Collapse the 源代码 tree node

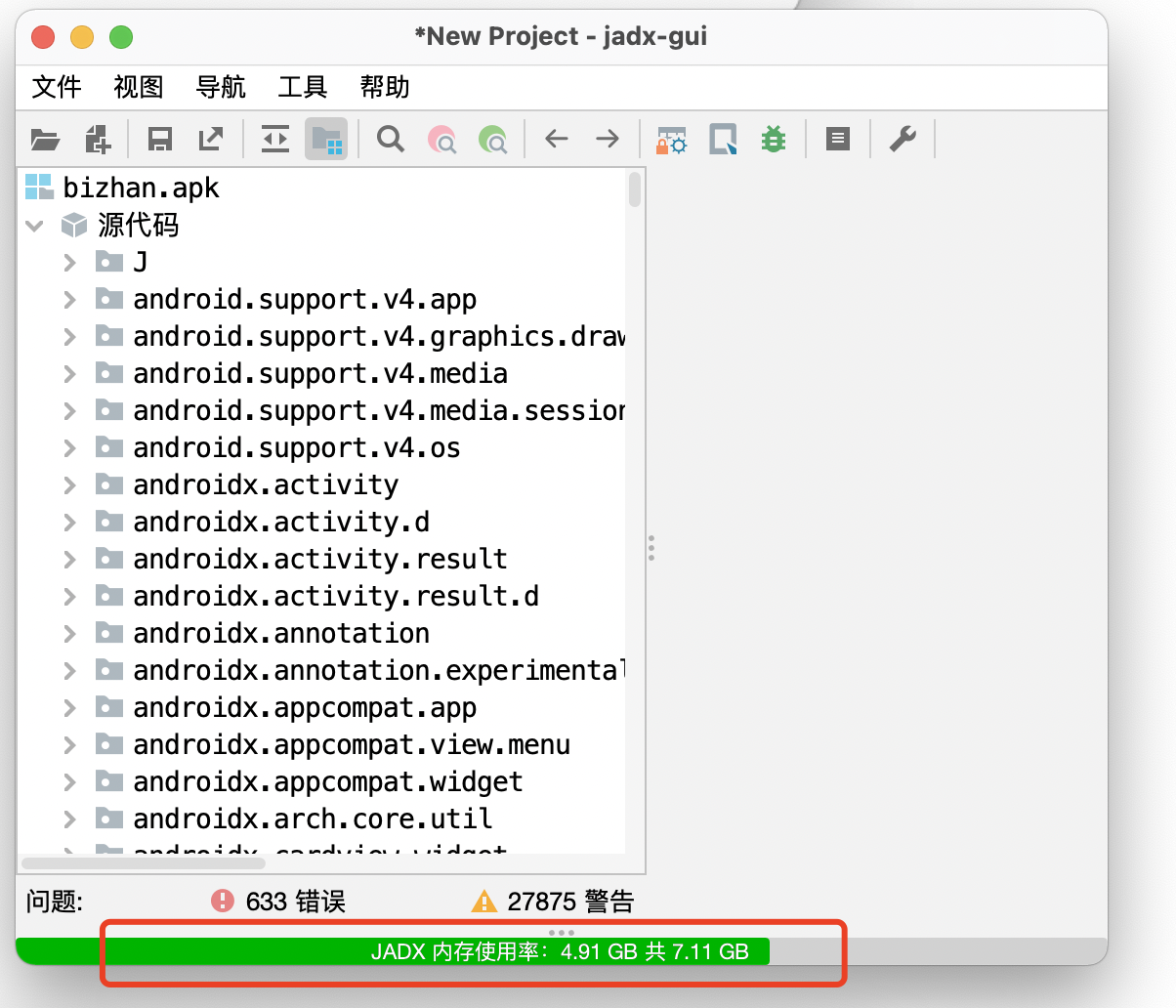(34, 225)
